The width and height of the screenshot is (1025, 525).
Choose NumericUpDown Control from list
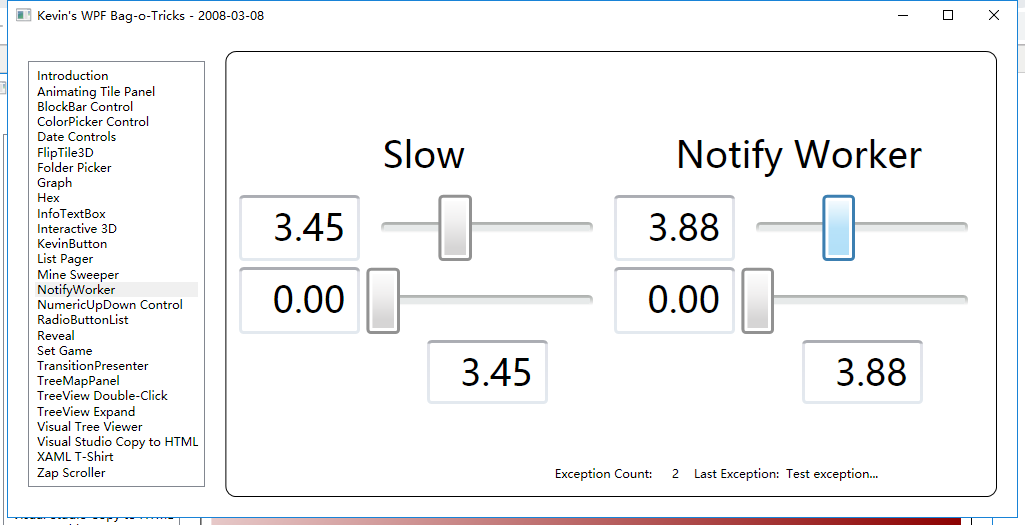pos(110,305)
